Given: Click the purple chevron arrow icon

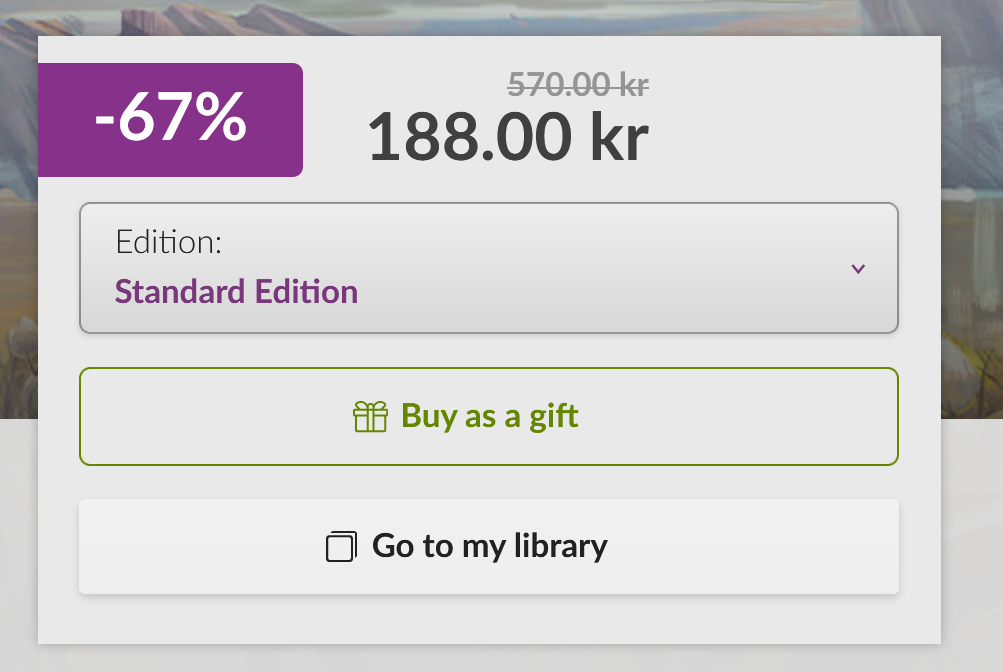Looking at the screenshot, I should coord(857,269).
